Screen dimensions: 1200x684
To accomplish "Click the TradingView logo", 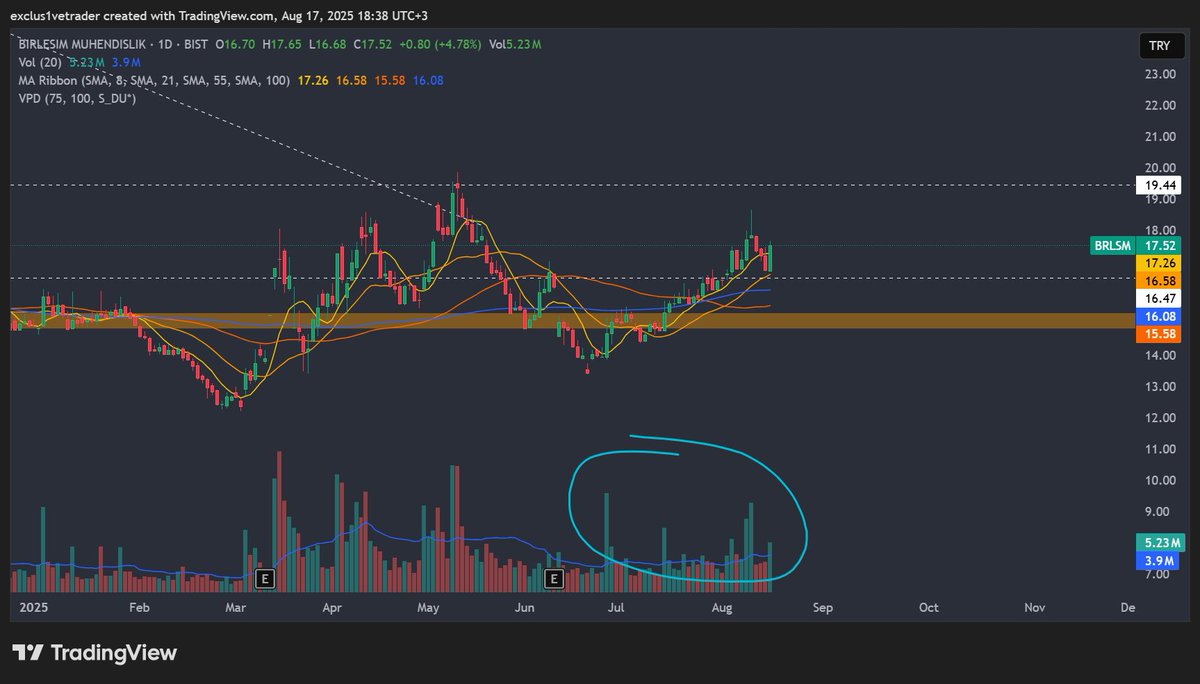I will [95, 653].
